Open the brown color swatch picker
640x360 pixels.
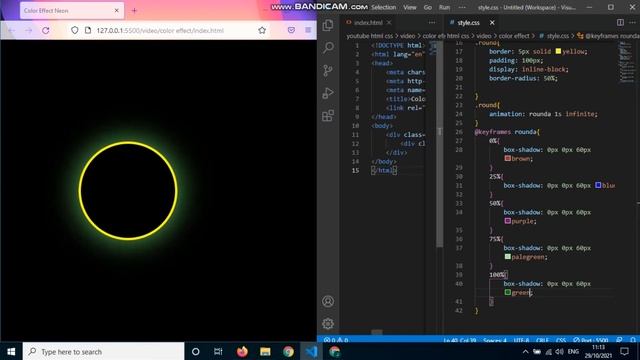point(507,158)
